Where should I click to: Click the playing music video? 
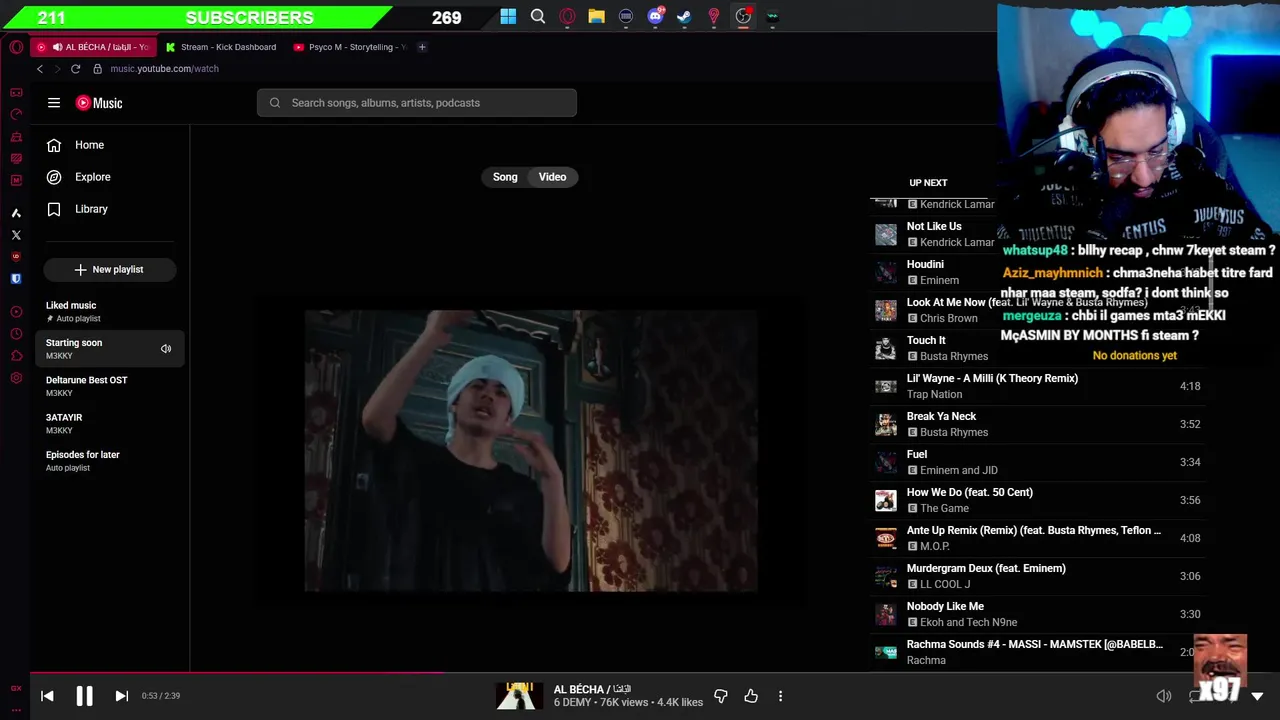point(531,451)
